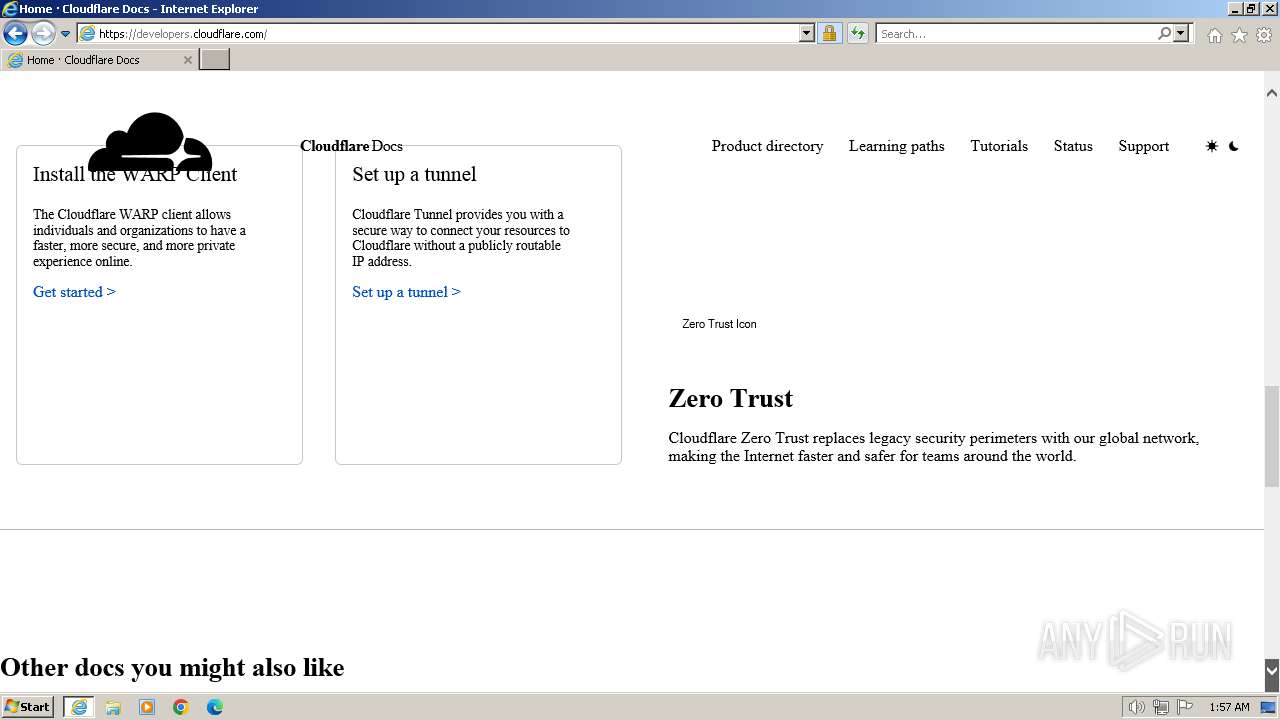Click the Cloudflare cloud logo
The height and width of the screenshot is (720, 1280).
pos(150,142)
